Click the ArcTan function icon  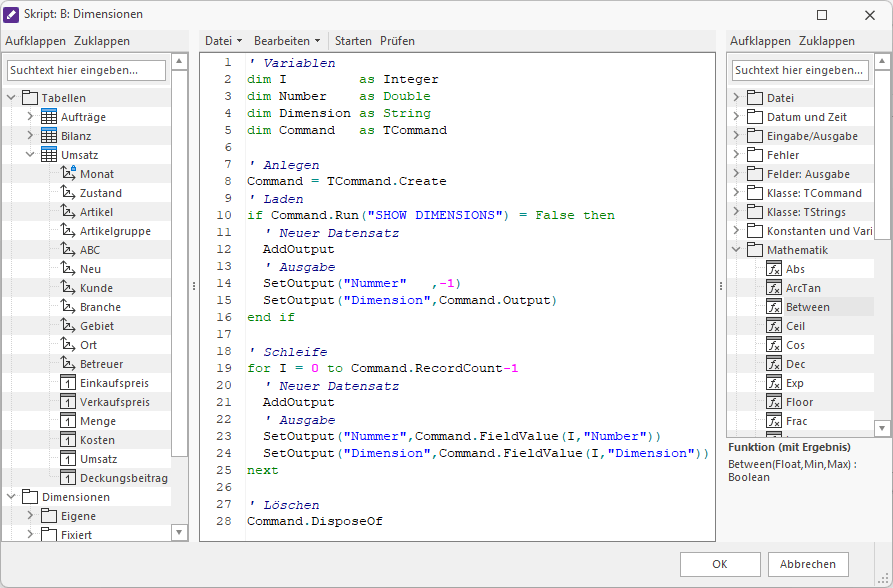click(774, 288)
